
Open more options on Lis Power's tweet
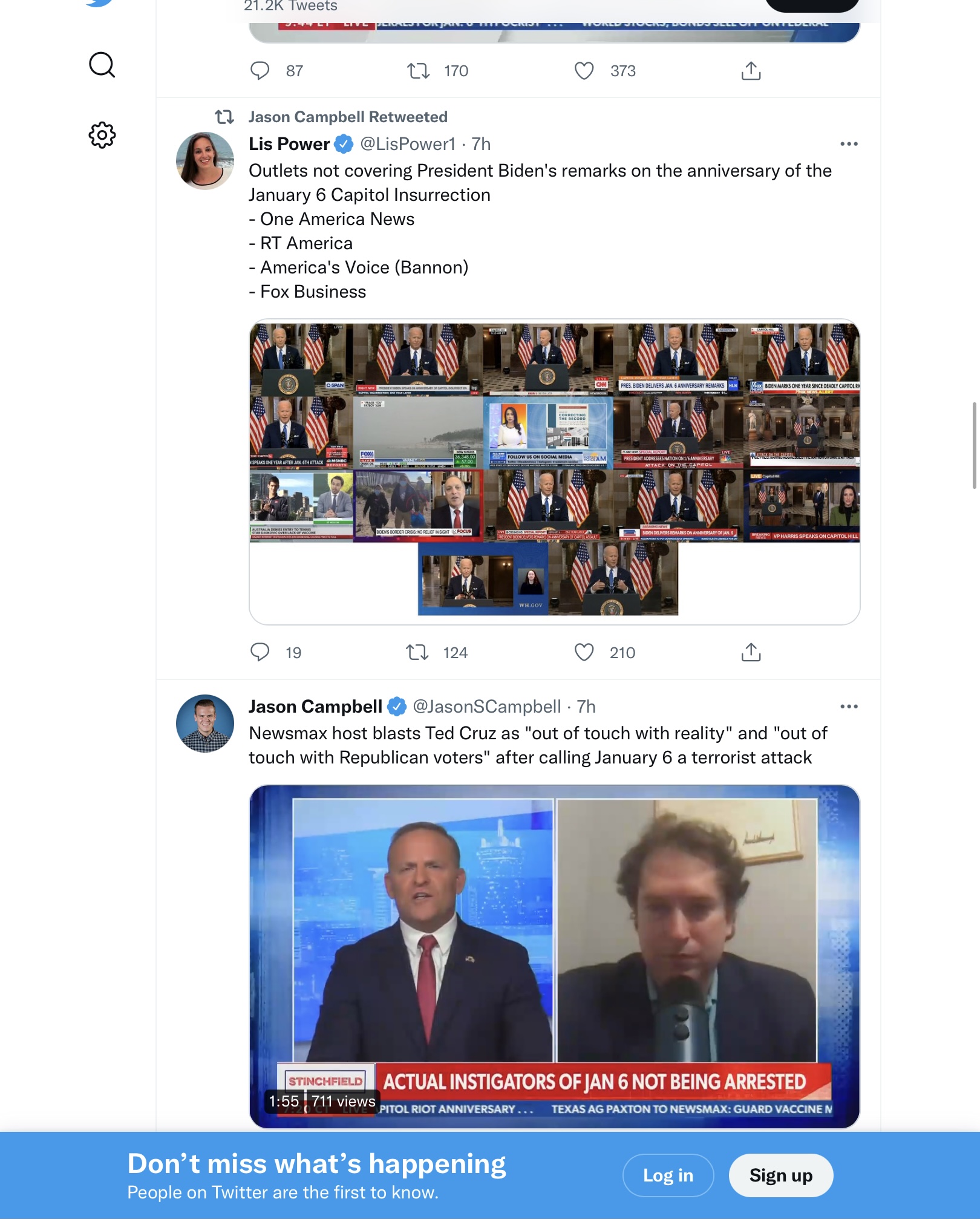tap(849, 144)
